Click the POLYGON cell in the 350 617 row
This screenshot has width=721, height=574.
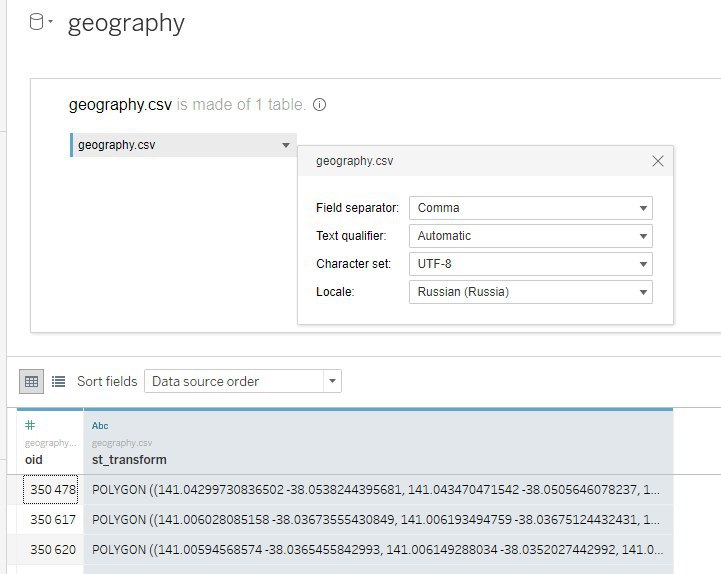click(x=378, y=520)
